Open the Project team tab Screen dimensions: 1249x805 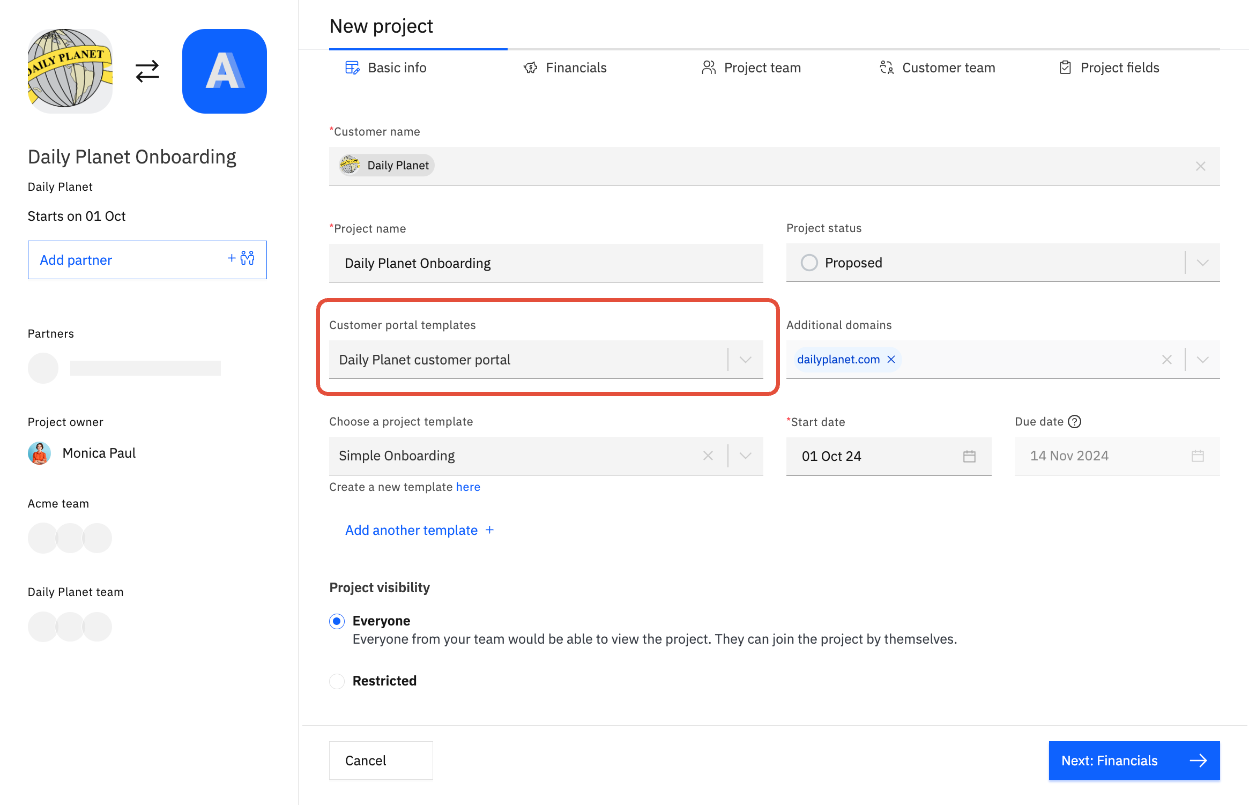click(x=751, y=68)
